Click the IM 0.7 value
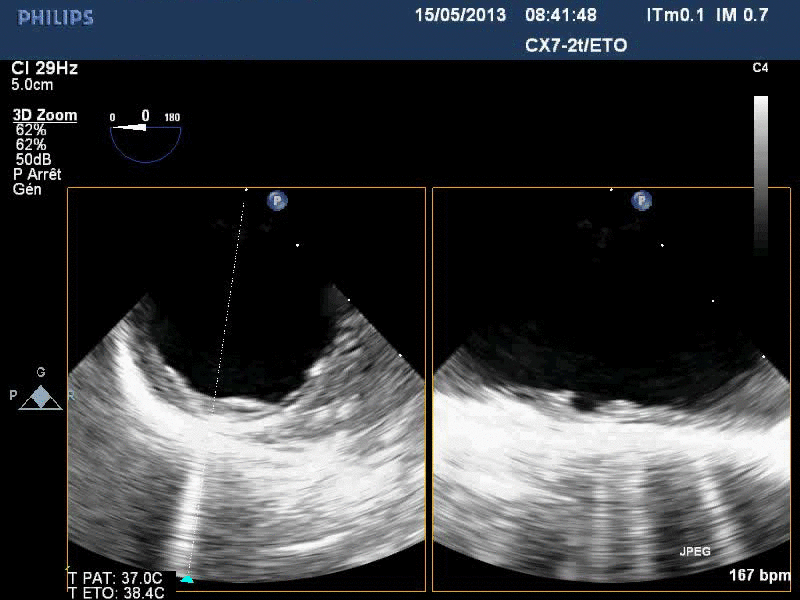The height and width of the screenshot is (600, 800). click(742, 15)
